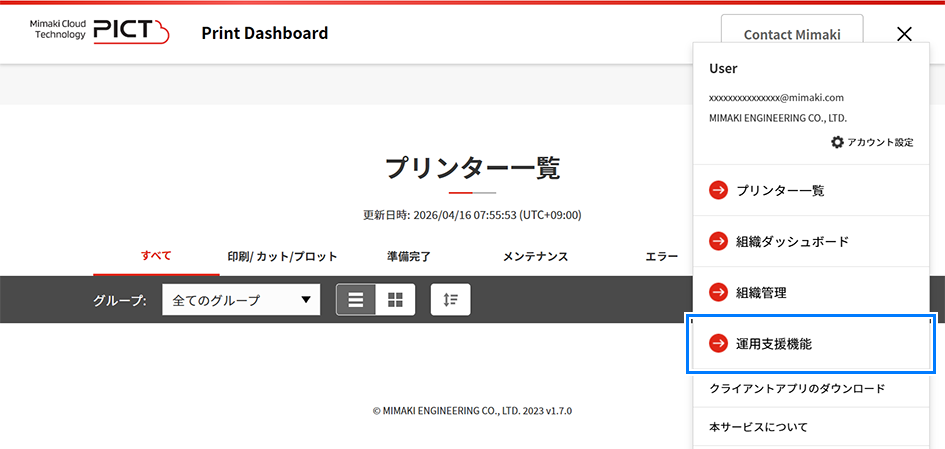The width and height of the screenshot is (945, 449).
Task: Click arrow icon beside 運用支援機能
Action: click(718, 344)
